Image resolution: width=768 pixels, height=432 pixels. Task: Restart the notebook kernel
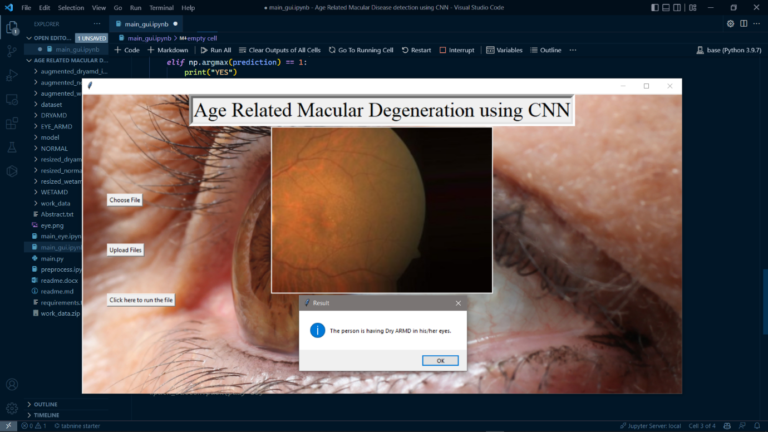(x=416, y=50)
